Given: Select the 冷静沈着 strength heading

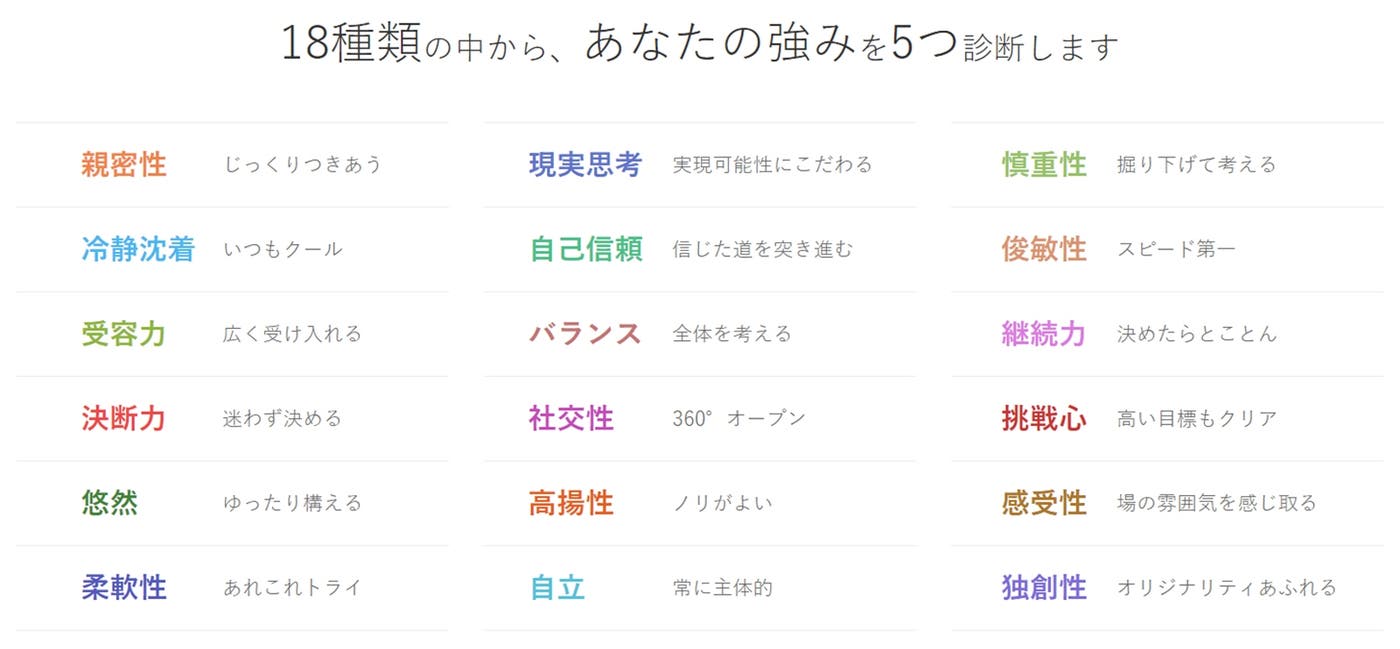Looking at the screenshot, I should 138,249.
